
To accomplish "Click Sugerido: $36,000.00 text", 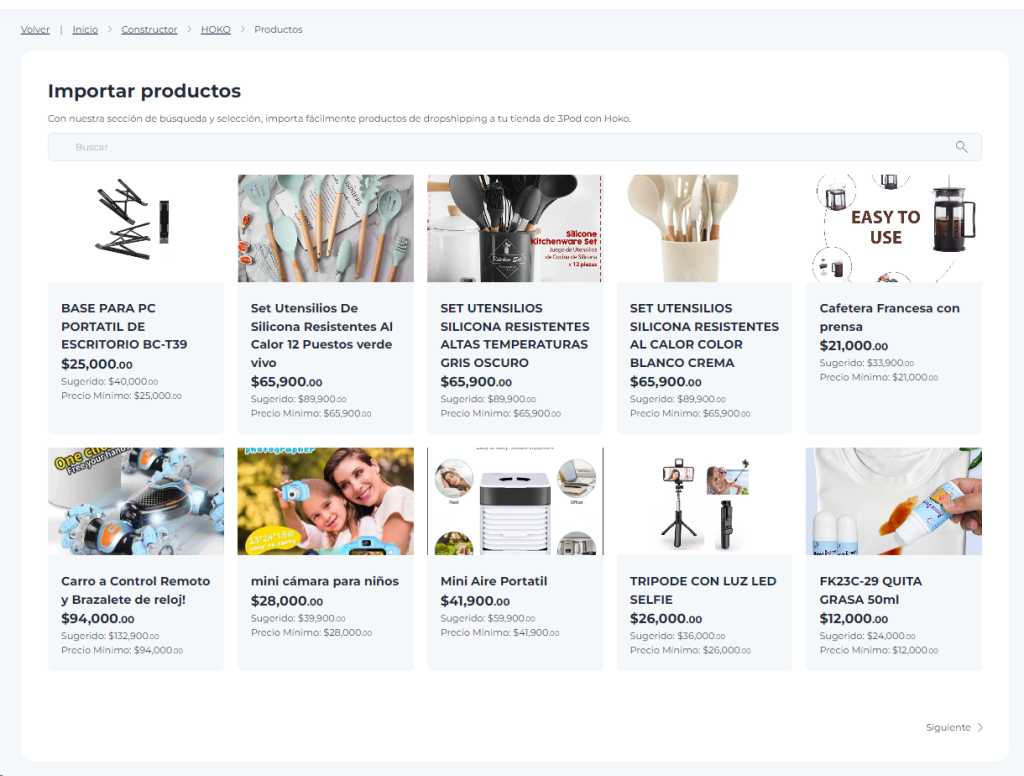I will (x=677, y=636).
